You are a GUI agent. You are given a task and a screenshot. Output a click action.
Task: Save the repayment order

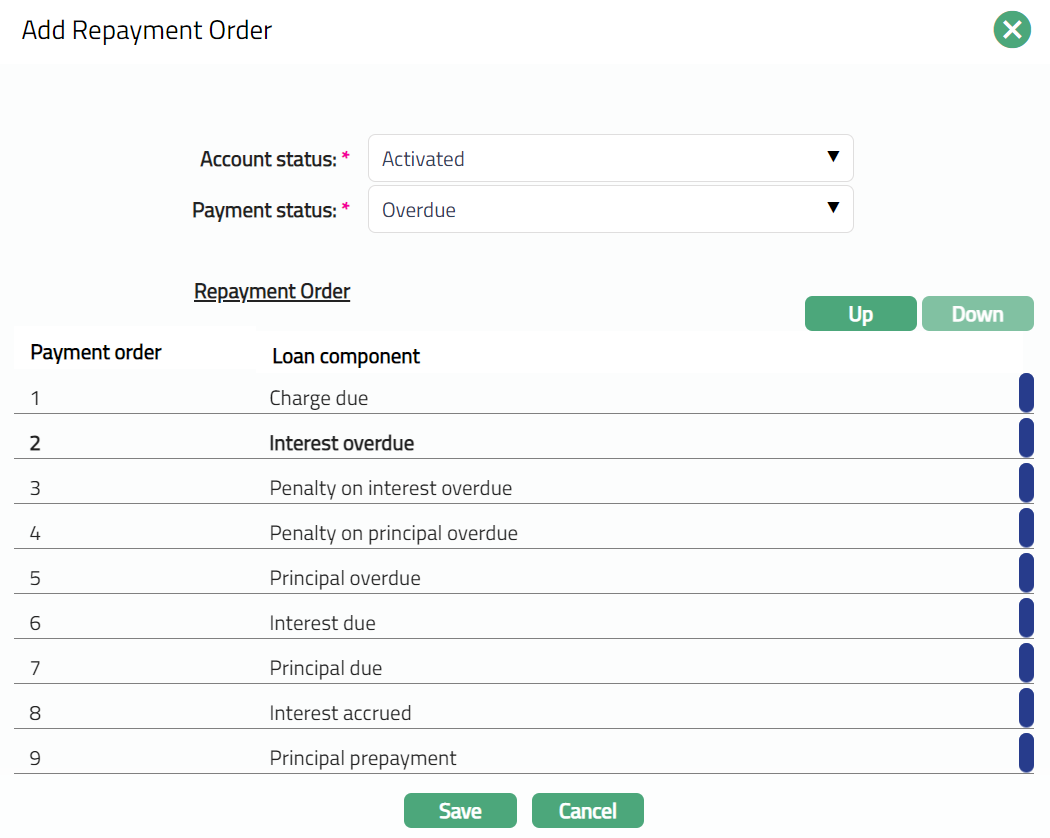point(460,811)
